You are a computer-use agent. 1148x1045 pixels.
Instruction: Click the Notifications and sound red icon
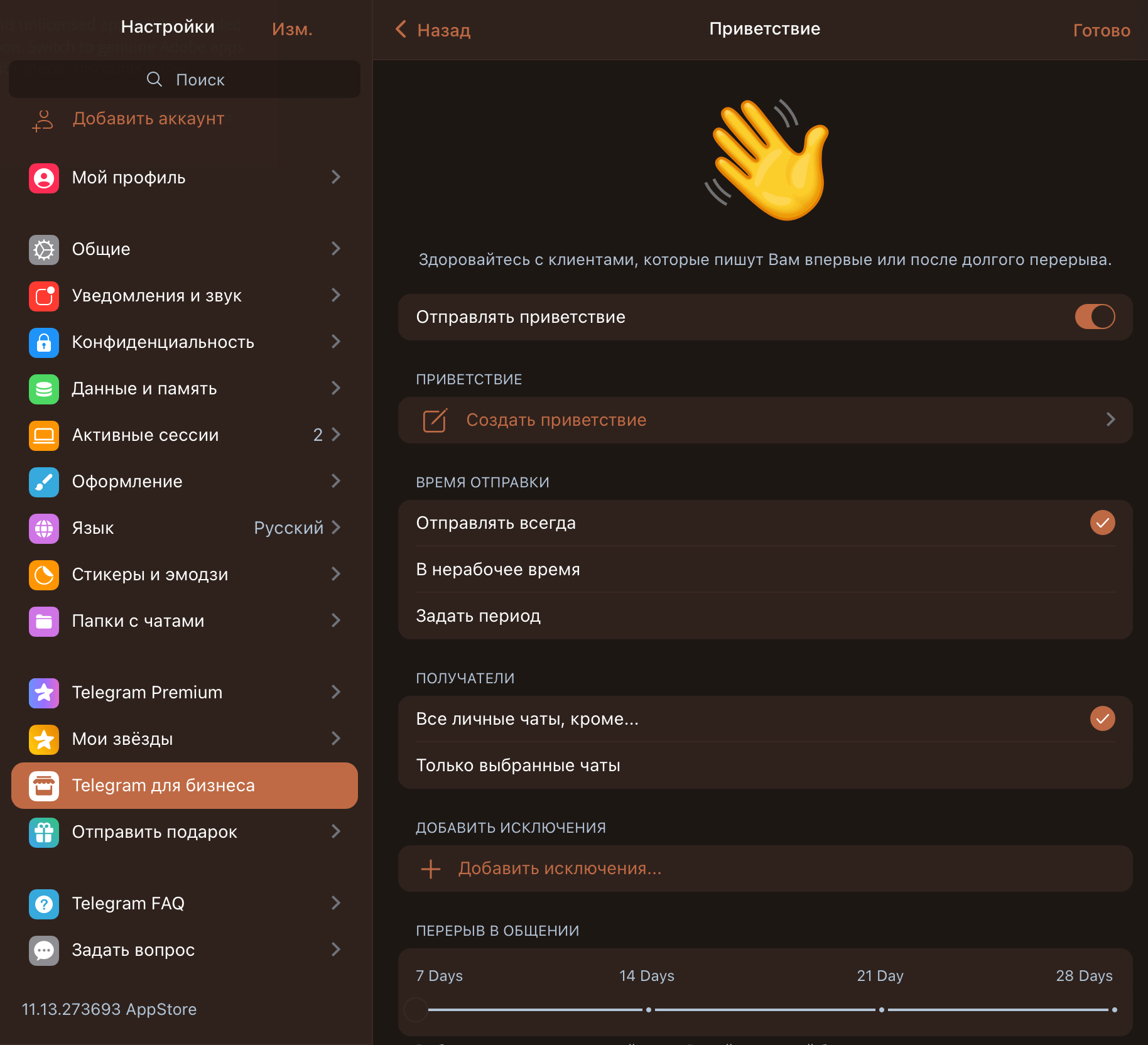point(44,296)
